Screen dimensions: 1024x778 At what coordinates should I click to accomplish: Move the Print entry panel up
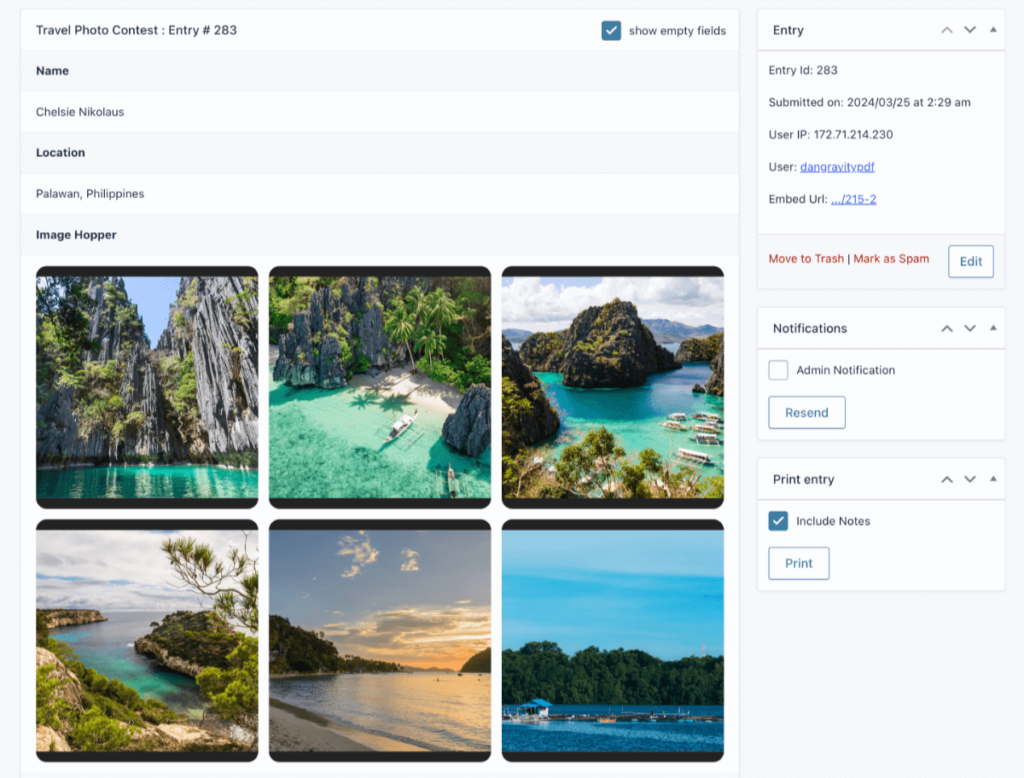point(947,479)
